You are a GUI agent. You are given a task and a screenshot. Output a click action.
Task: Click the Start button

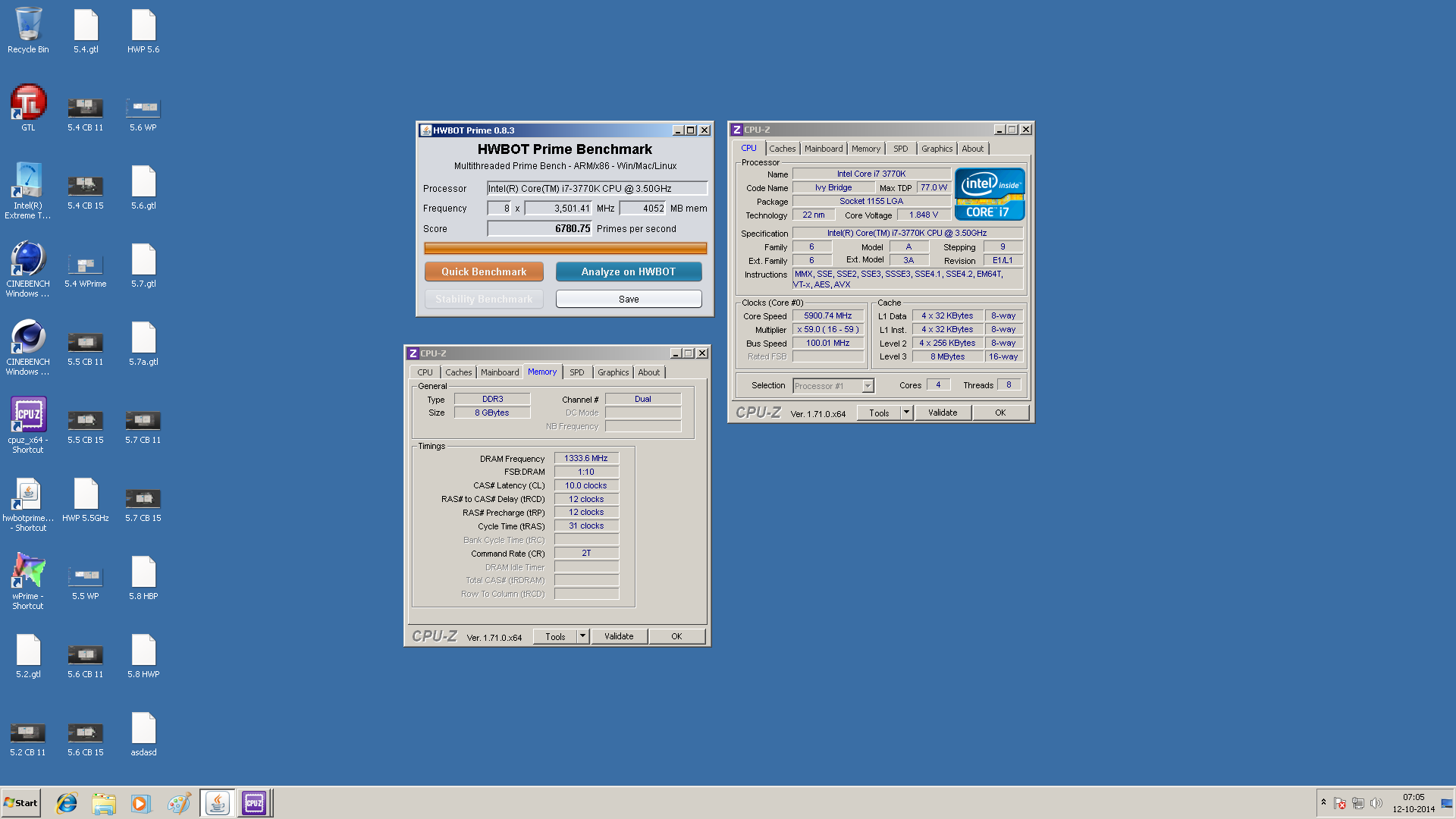point(21,803)
